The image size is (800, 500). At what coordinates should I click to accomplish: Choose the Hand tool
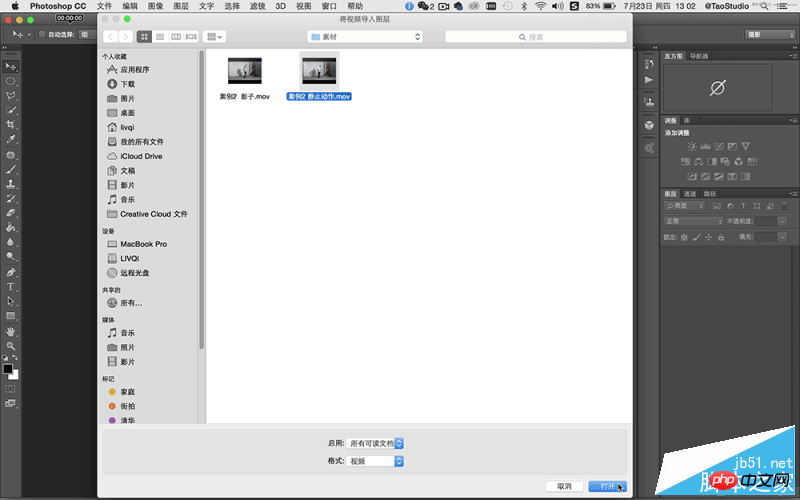pyautogui.click(x=10, y=331)
